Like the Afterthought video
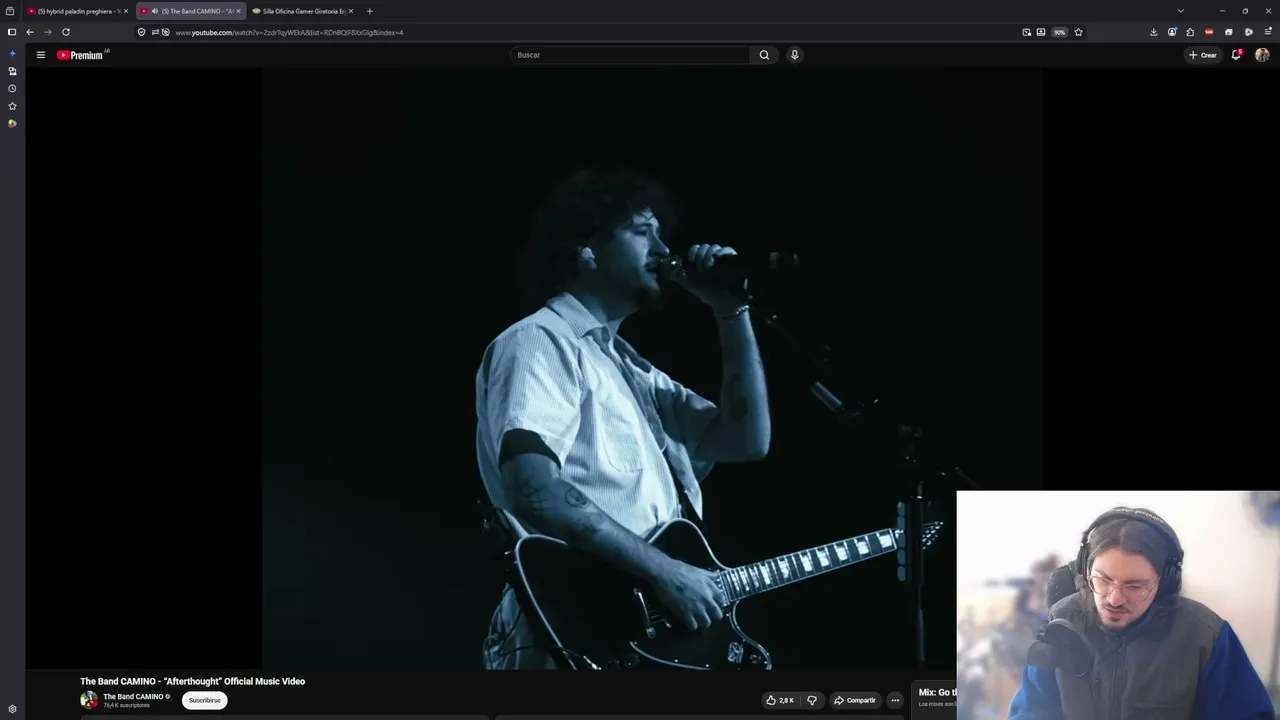The height and width of the screenshot is (720, 1280). tap(781, 700)
